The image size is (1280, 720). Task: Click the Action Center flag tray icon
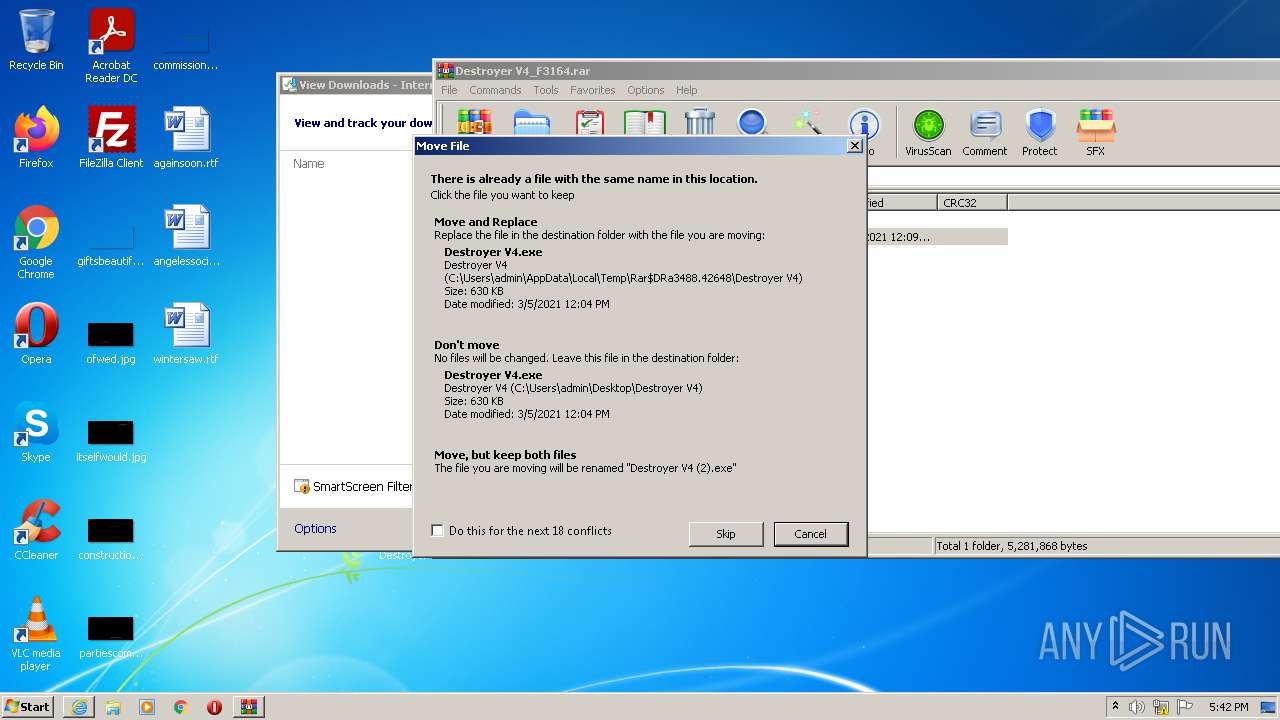pyautogui.click(x=1184, y=707)
